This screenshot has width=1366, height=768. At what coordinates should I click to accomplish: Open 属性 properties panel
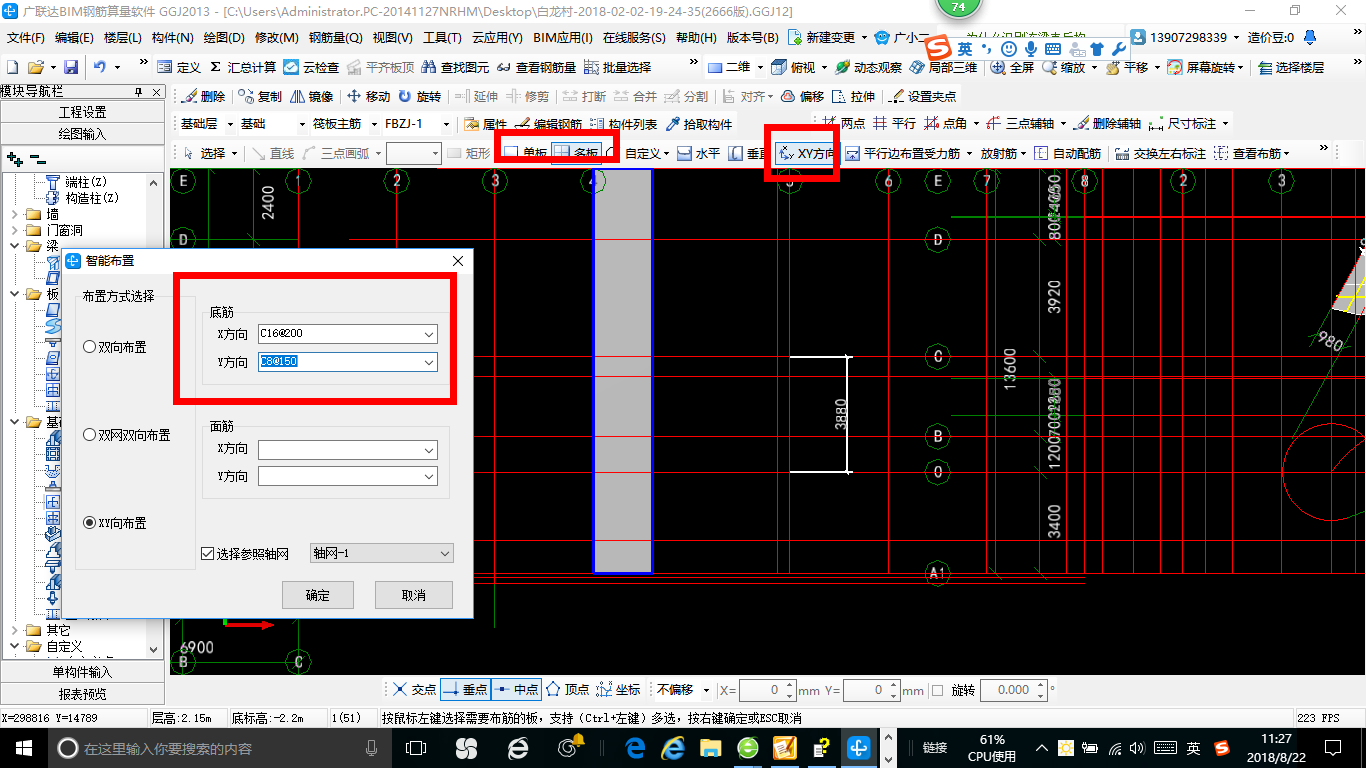(486, 125)
